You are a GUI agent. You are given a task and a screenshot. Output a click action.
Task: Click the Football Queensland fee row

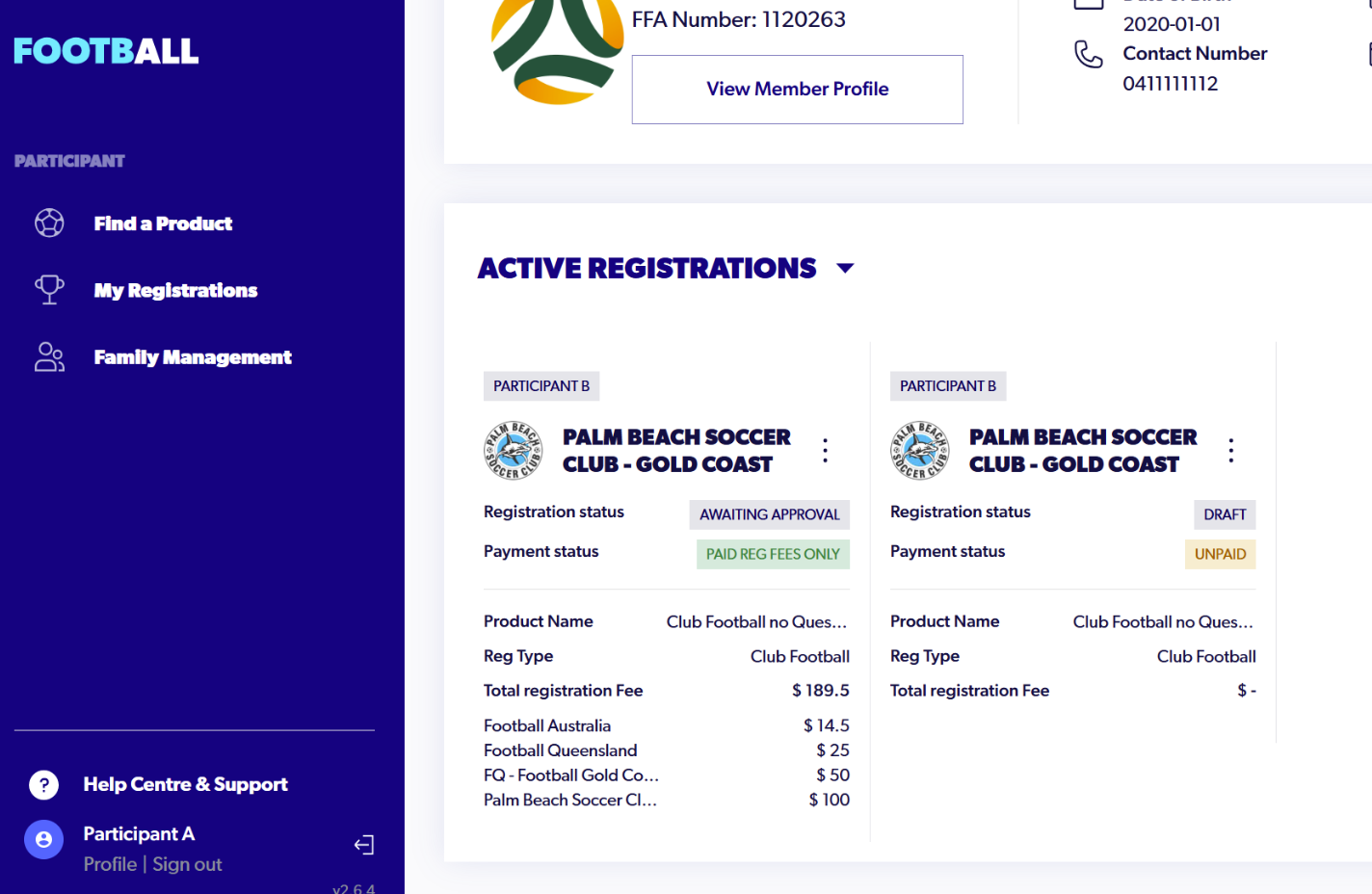(x=667, y=750)
